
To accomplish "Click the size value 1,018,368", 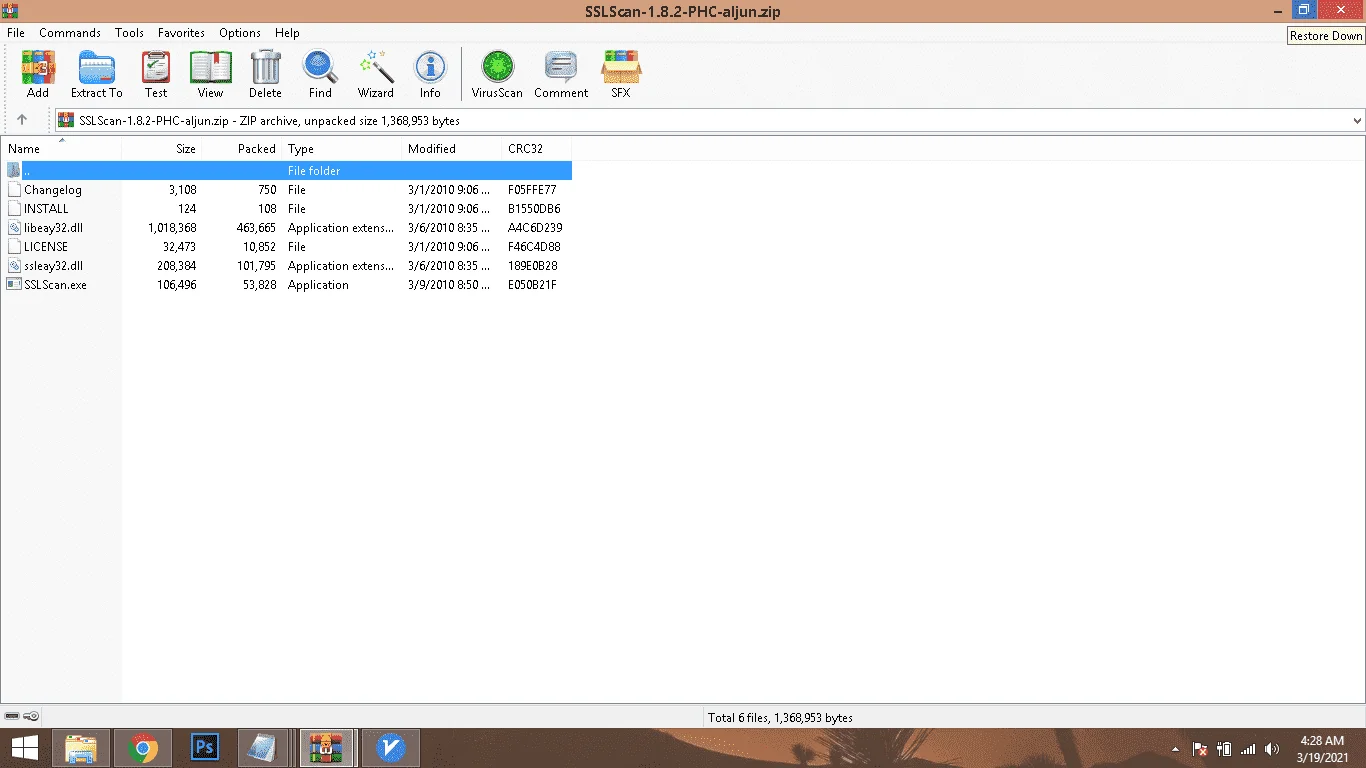I will pyautogui.click(x=172, y=228).
